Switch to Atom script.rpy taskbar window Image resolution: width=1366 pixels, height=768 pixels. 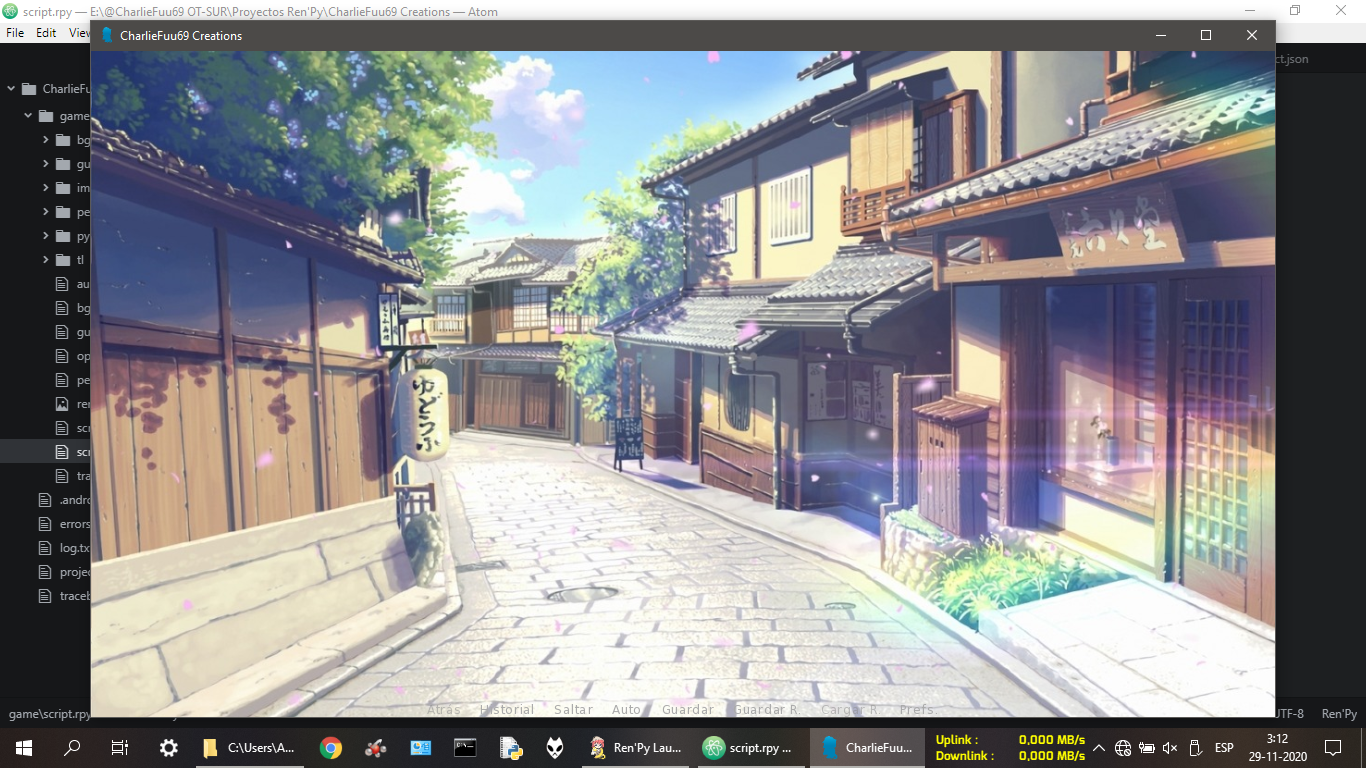click(x=748, y=747)
